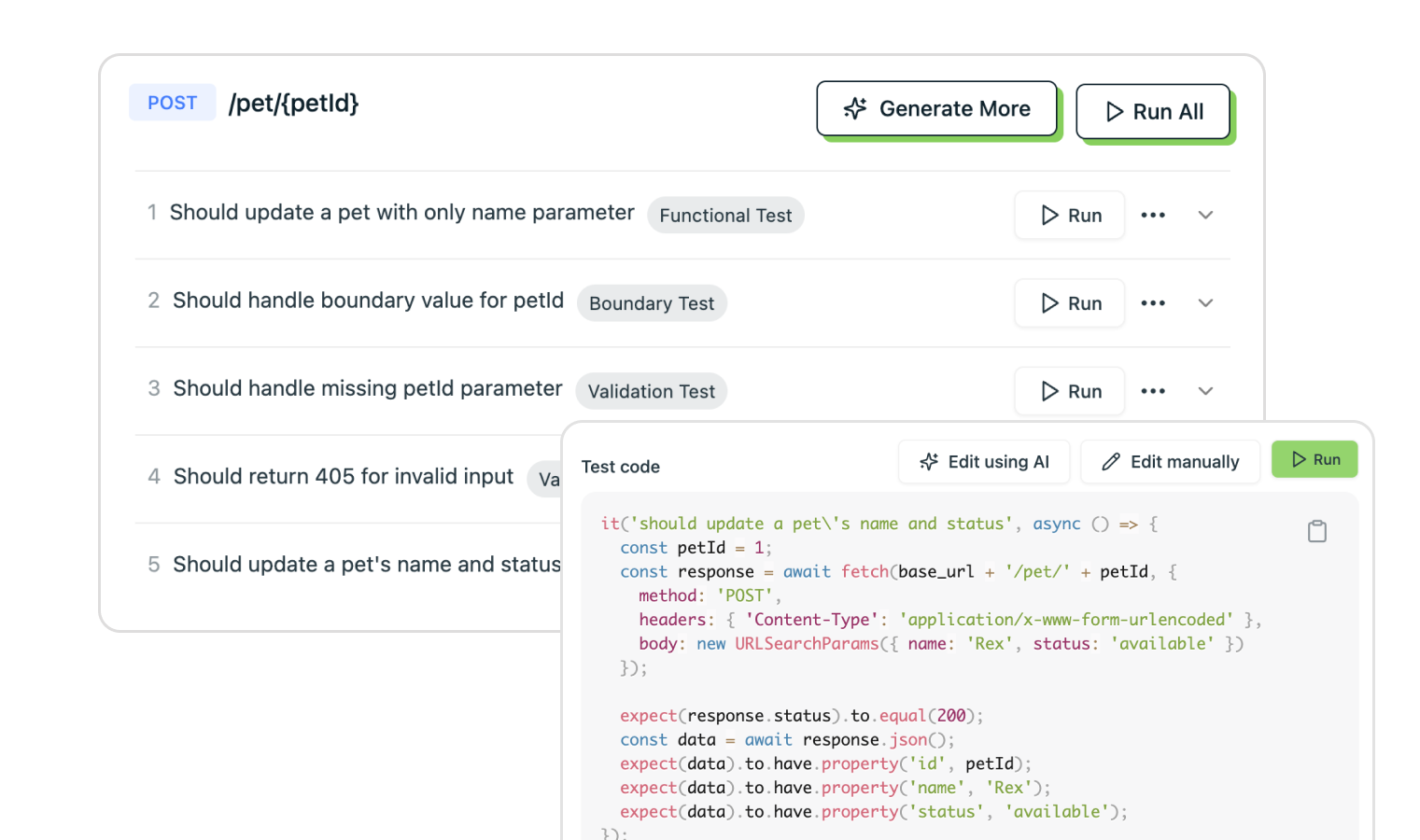Open more options for Functional Test row
The width and height of the screenshot is (1420, 840).
coord(1153,216)
